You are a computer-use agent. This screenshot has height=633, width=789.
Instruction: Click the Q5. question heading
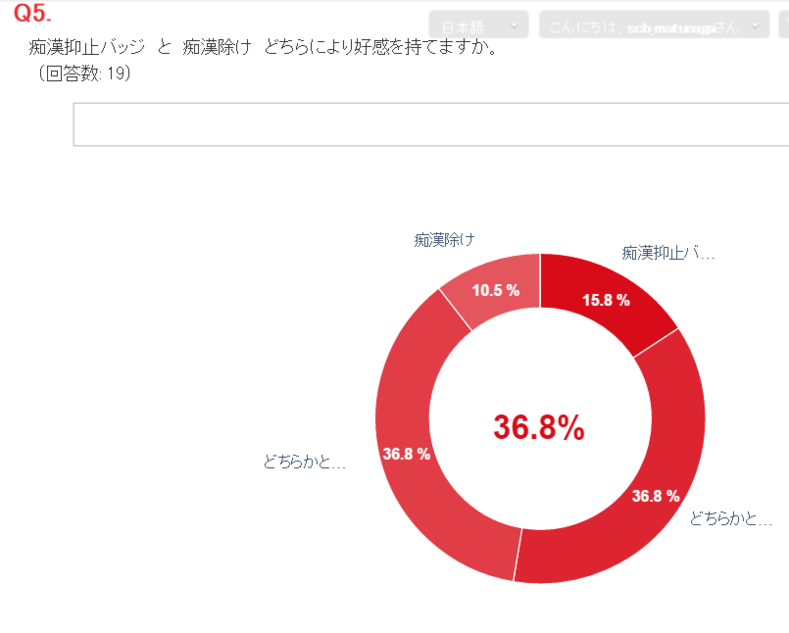pos(33,15)
